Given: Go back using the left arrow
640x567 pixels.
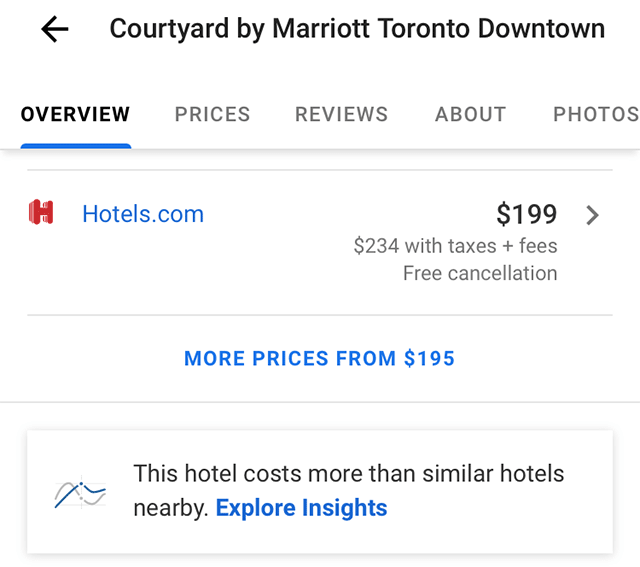Looking at the screenshot, I should (x=55, y=29).
